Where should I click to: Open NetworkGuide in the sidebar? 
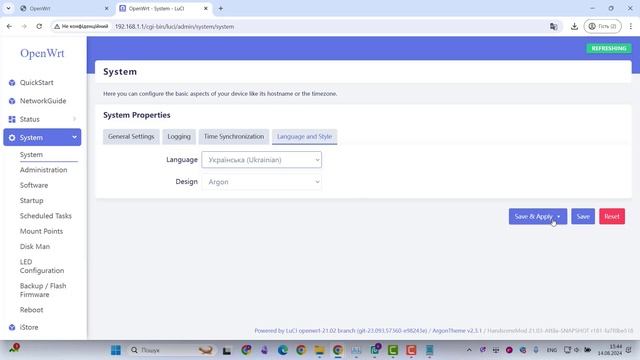[42, 101]
